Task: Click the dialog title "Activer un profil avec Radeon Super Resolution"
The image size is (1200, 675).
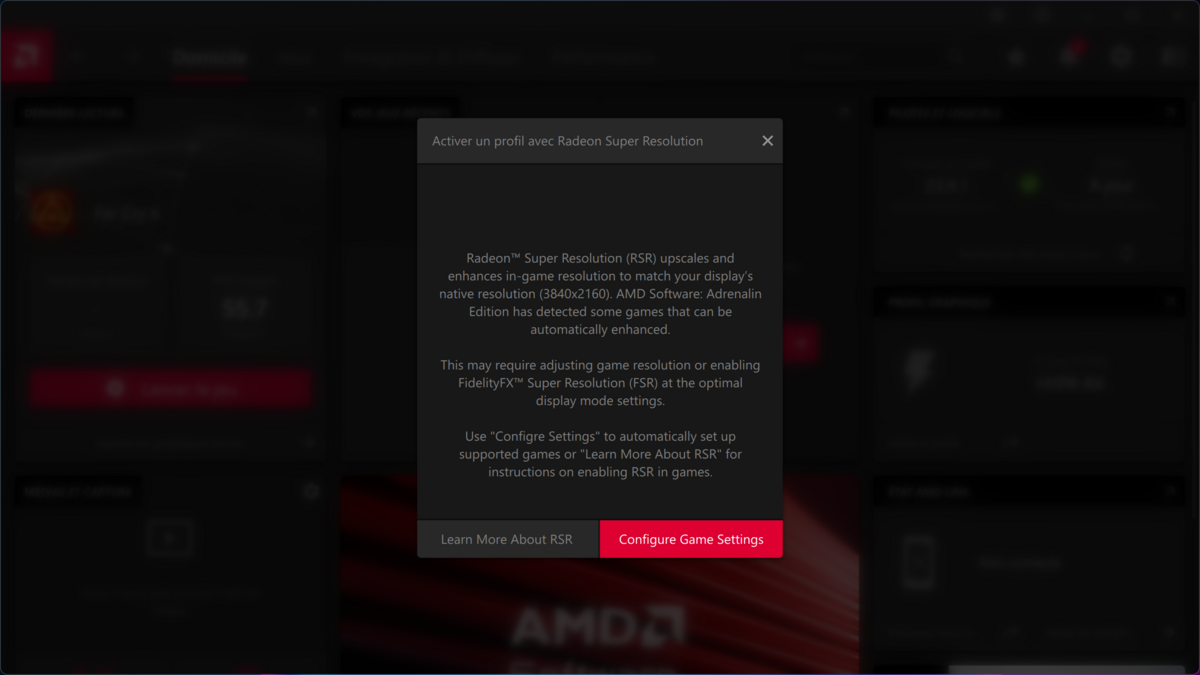Action: [567, 141]
